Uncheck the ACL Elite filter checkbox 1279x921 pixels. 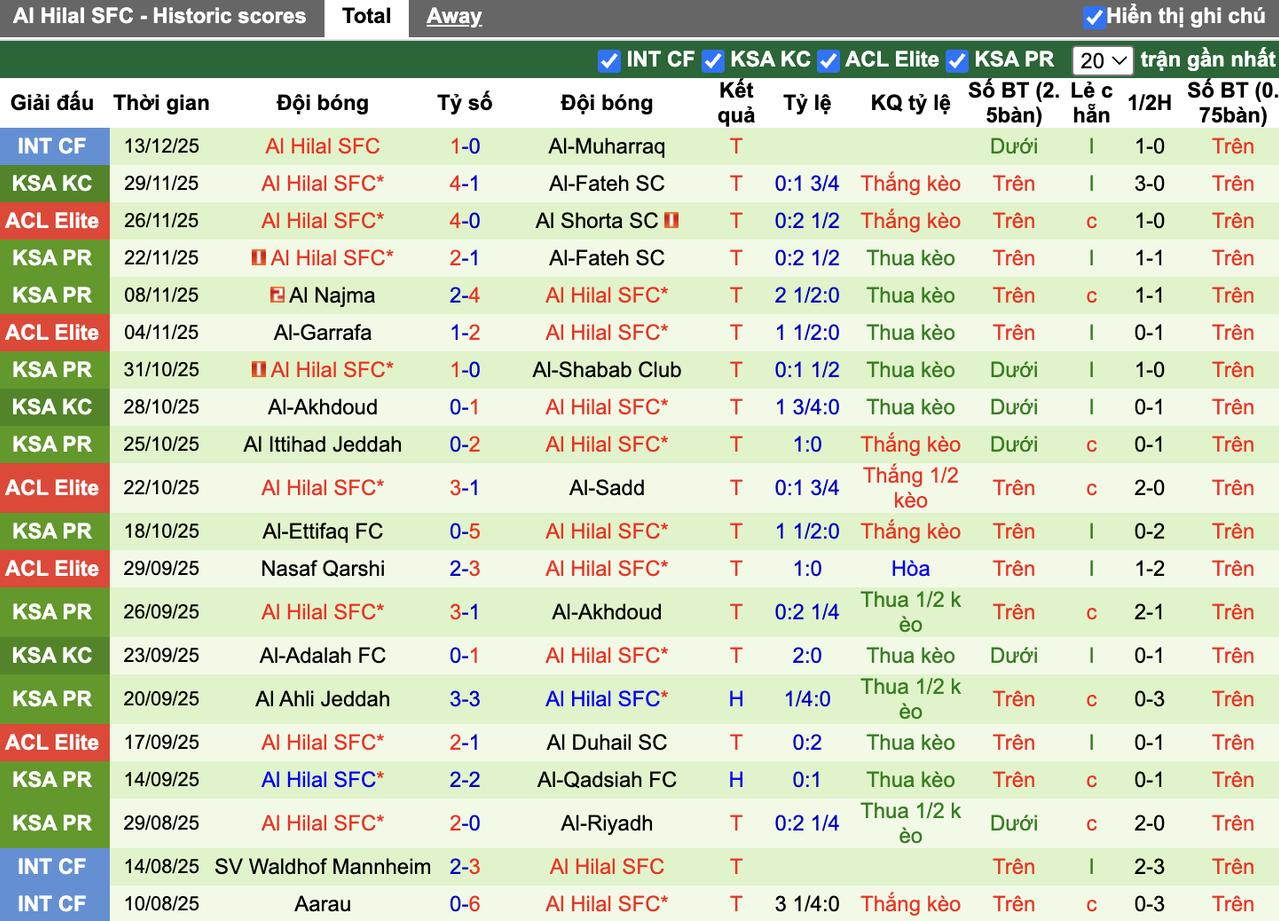pyautogui.click(x=828, y=61)
